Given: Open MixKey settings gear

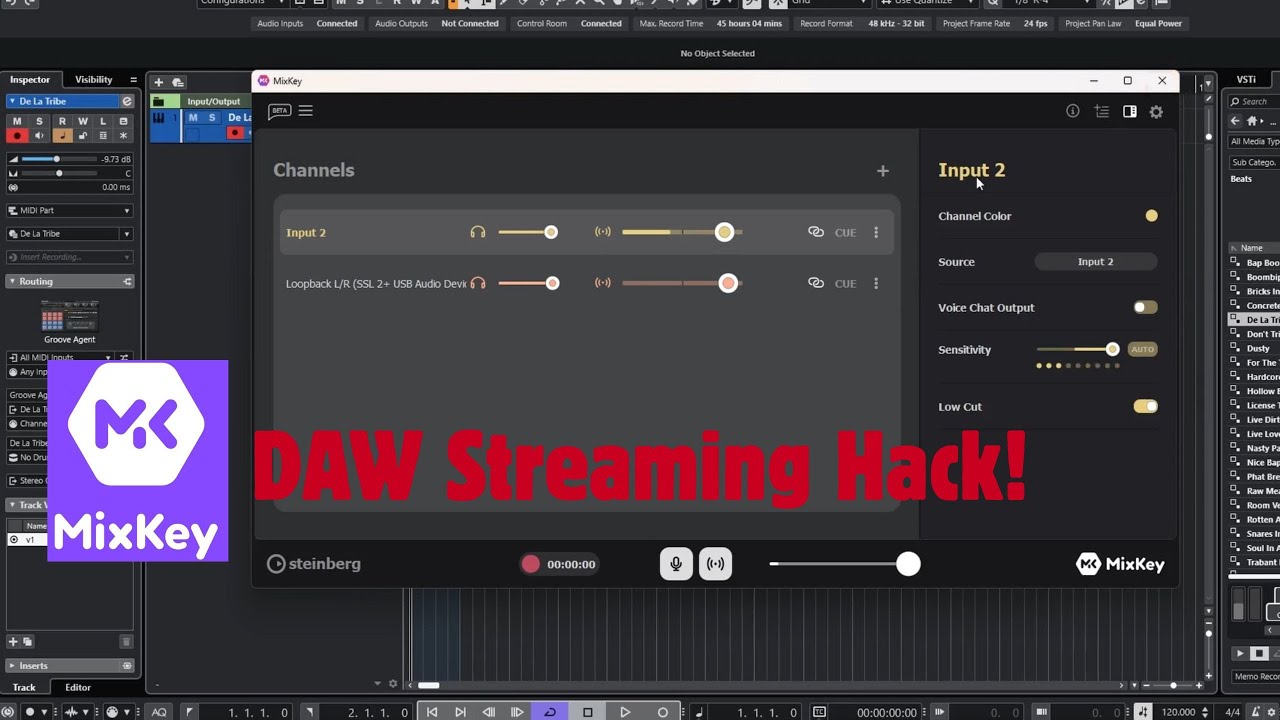Looking at the screenshot, I should click(1156, 112).
